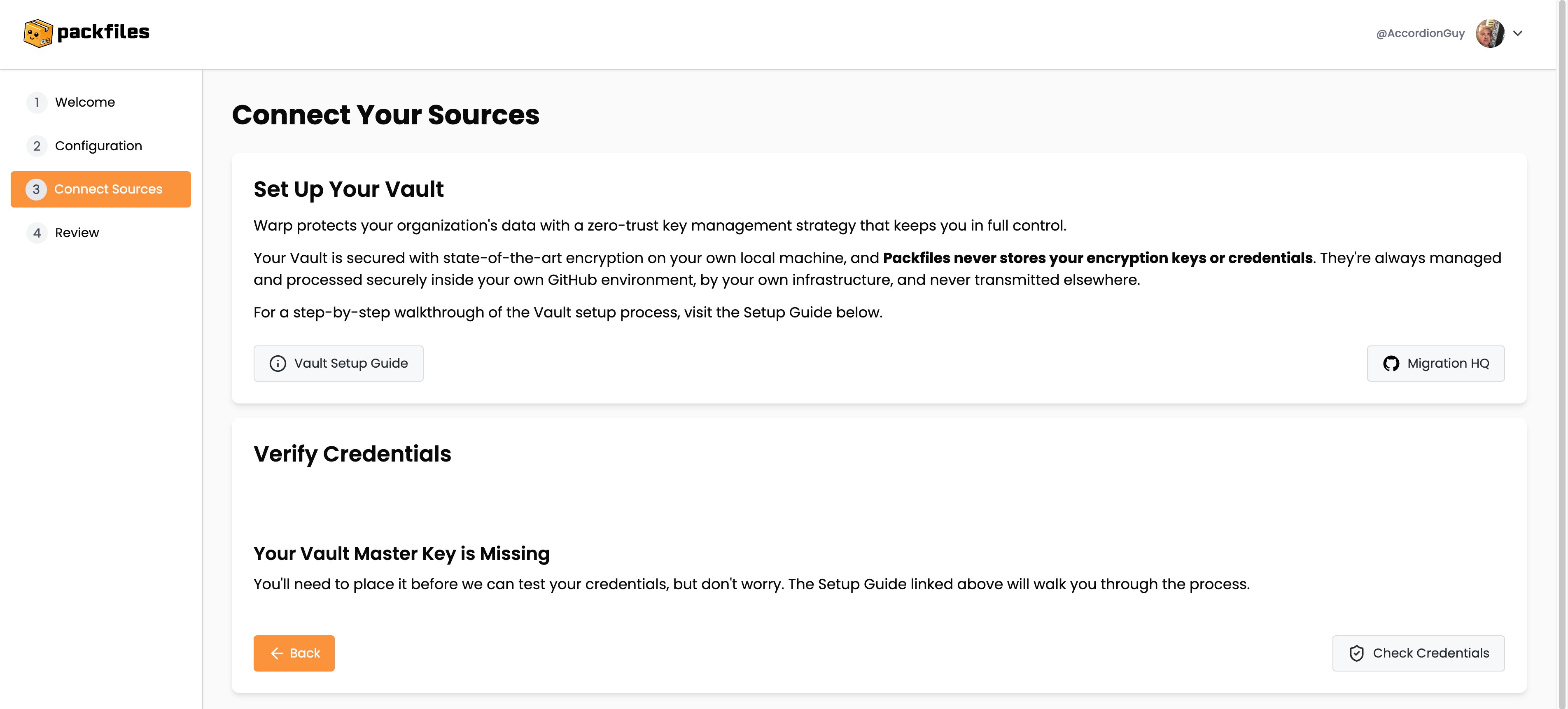Click the packfiles wordmark text
Viewport: 1568px width, 709px height.
[103, 32]
